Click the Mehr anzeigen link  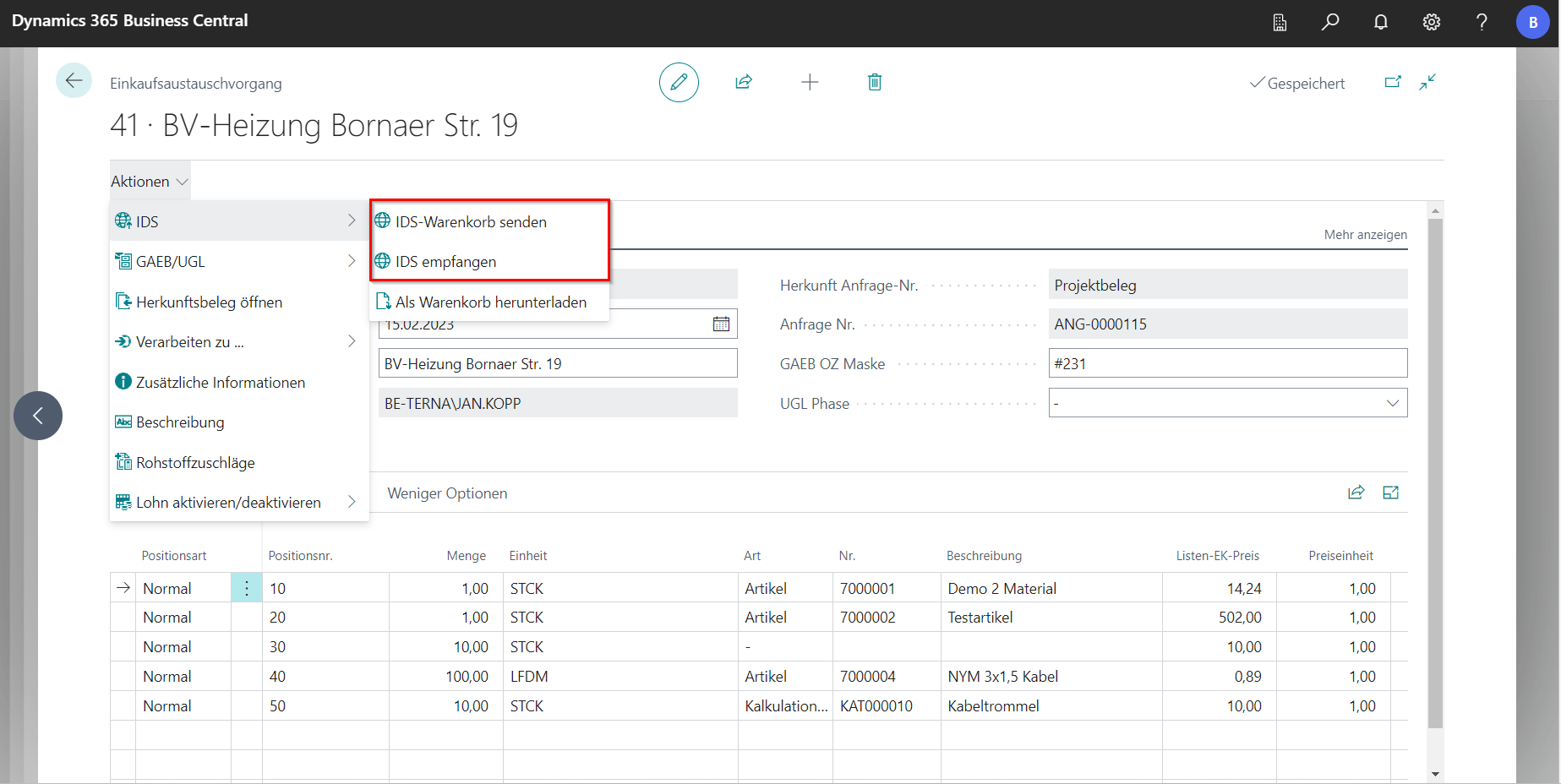(1365, 235)
